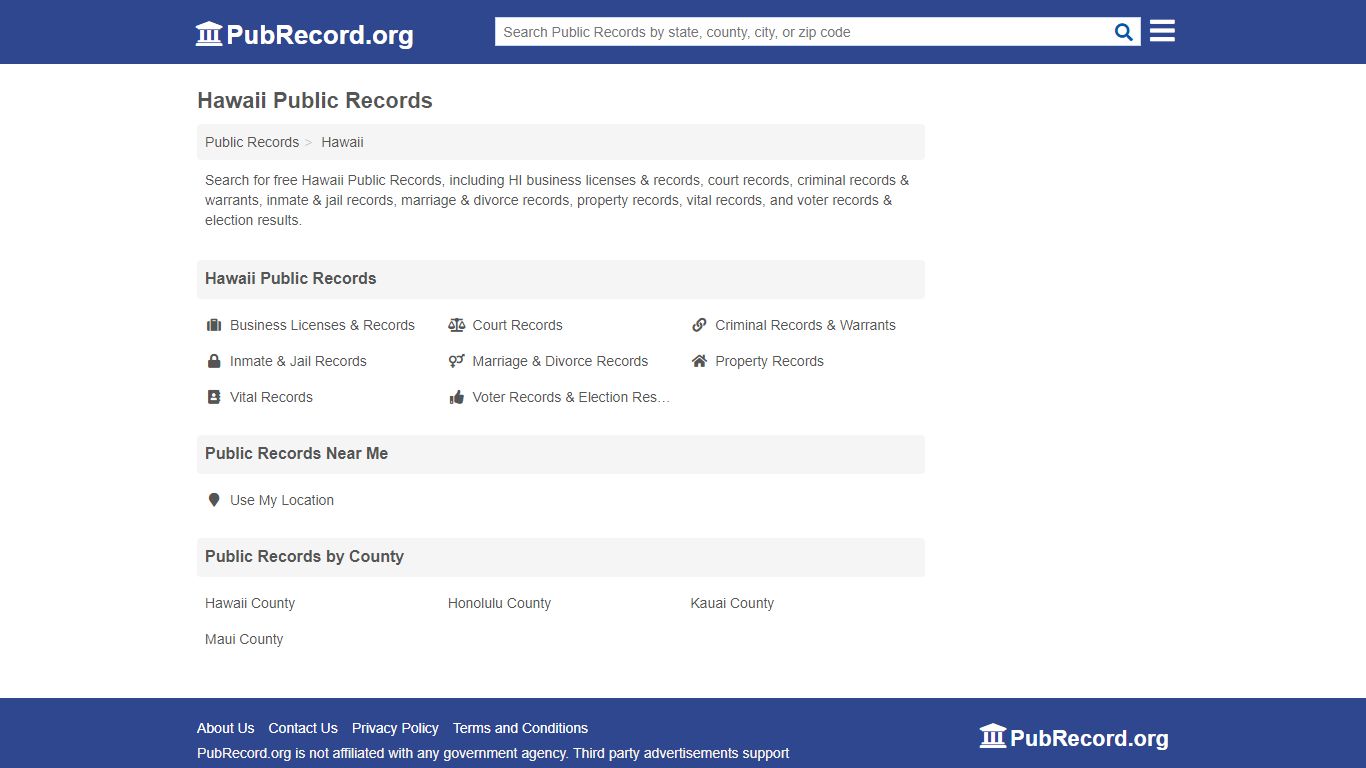
Task: Go to Maui County records
Action: click(244, 639)
